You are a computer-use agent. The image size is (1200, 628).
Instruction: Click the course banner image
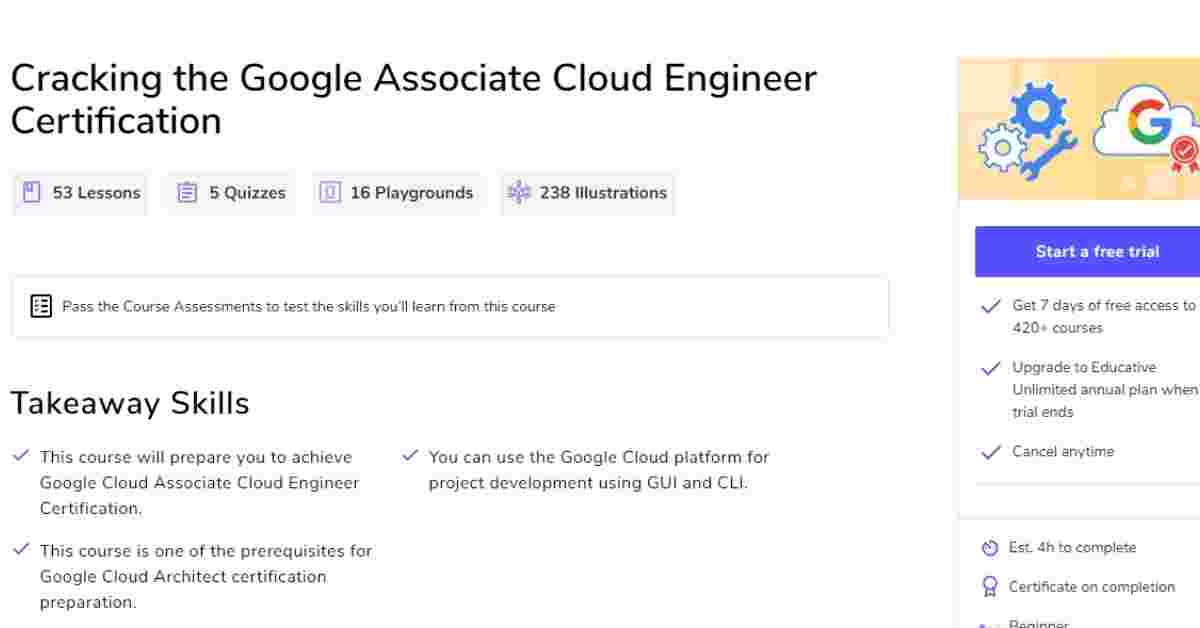pyautogui.click(x=1079, y=129)
